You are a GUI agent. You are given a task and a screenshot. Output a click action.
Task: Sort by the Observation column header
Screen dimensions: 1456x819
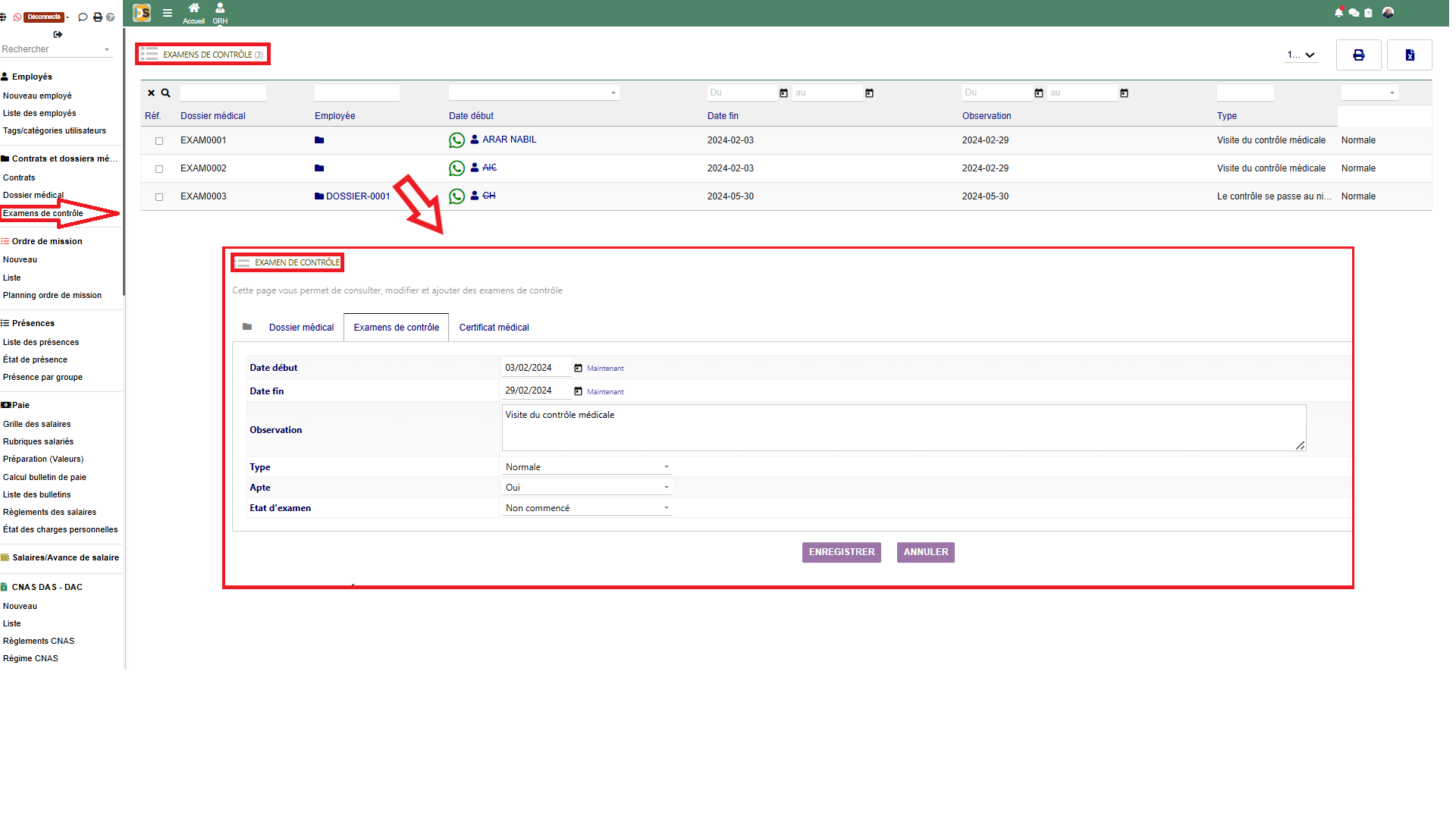(x=987, y=116)
